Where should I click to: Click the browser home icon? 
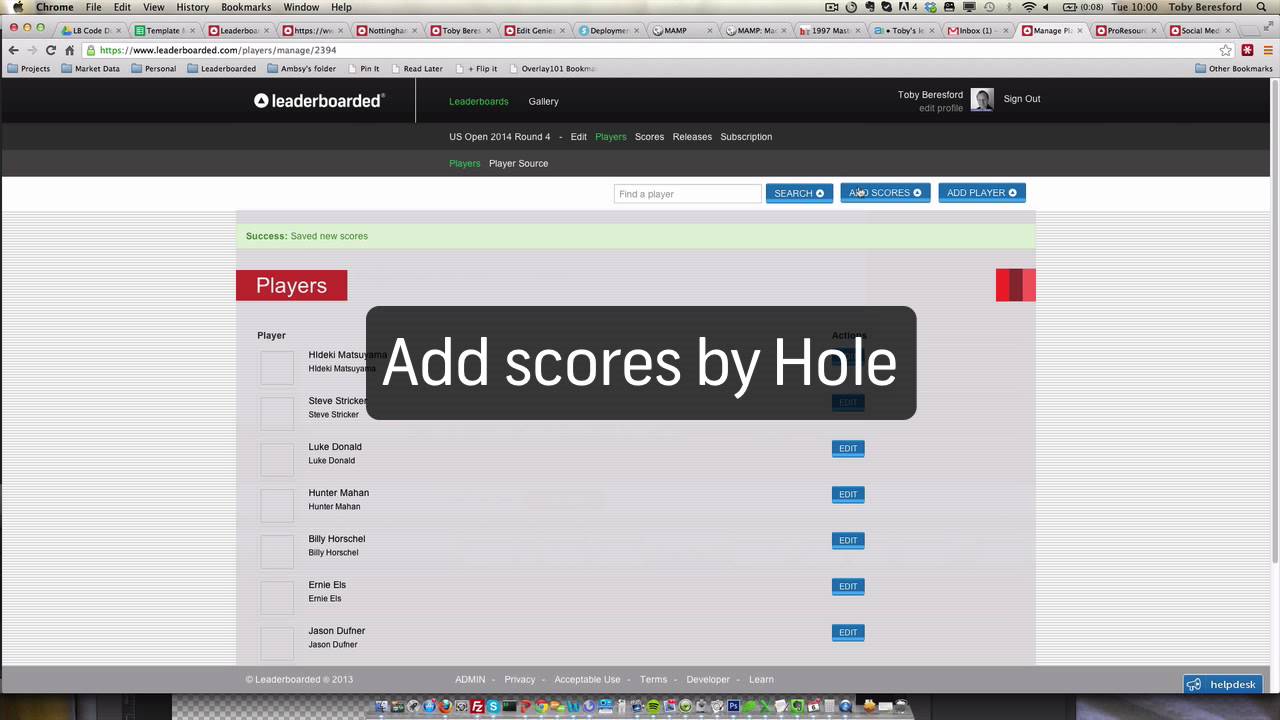tap(69, 50)
